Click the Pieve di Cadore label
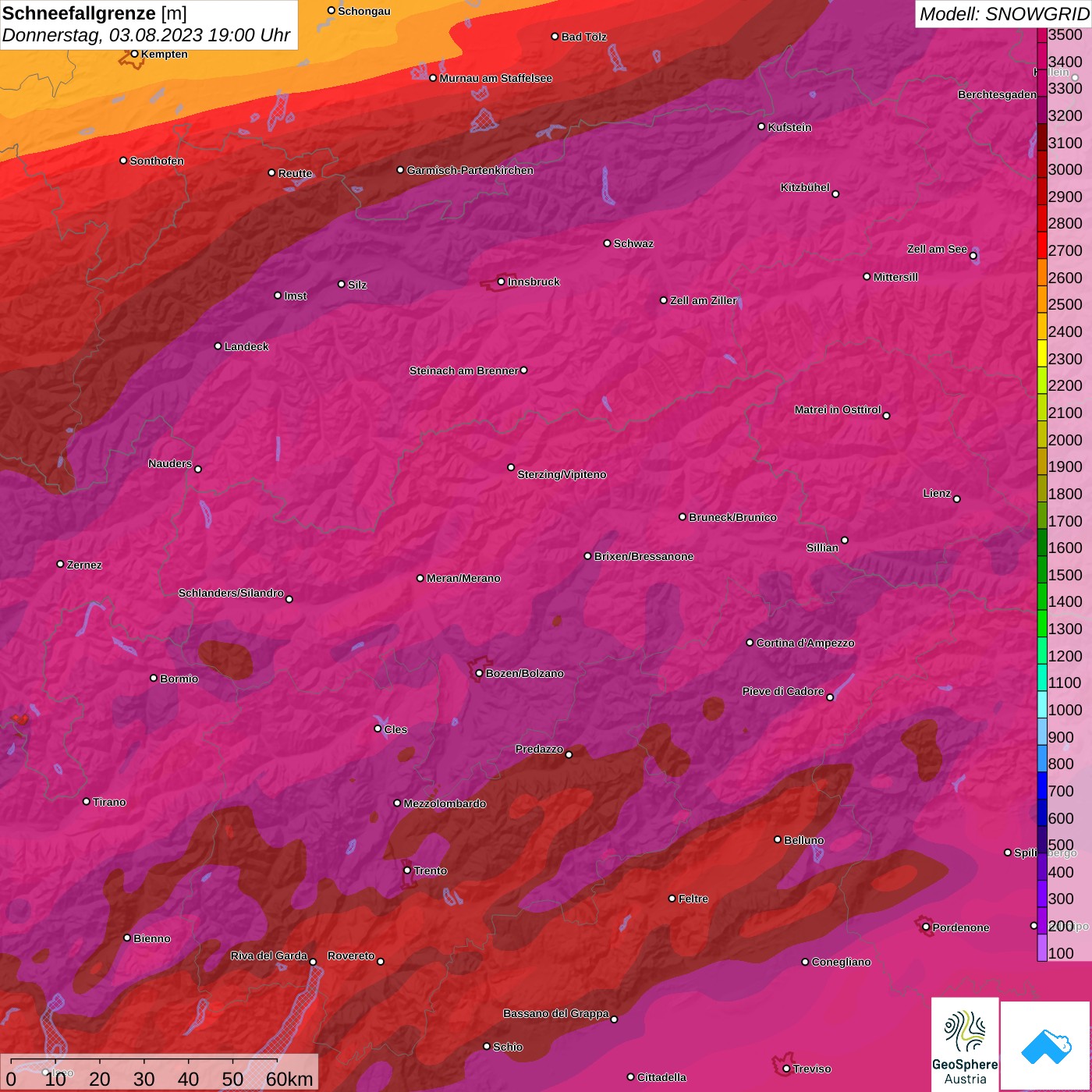 (783, 691)
